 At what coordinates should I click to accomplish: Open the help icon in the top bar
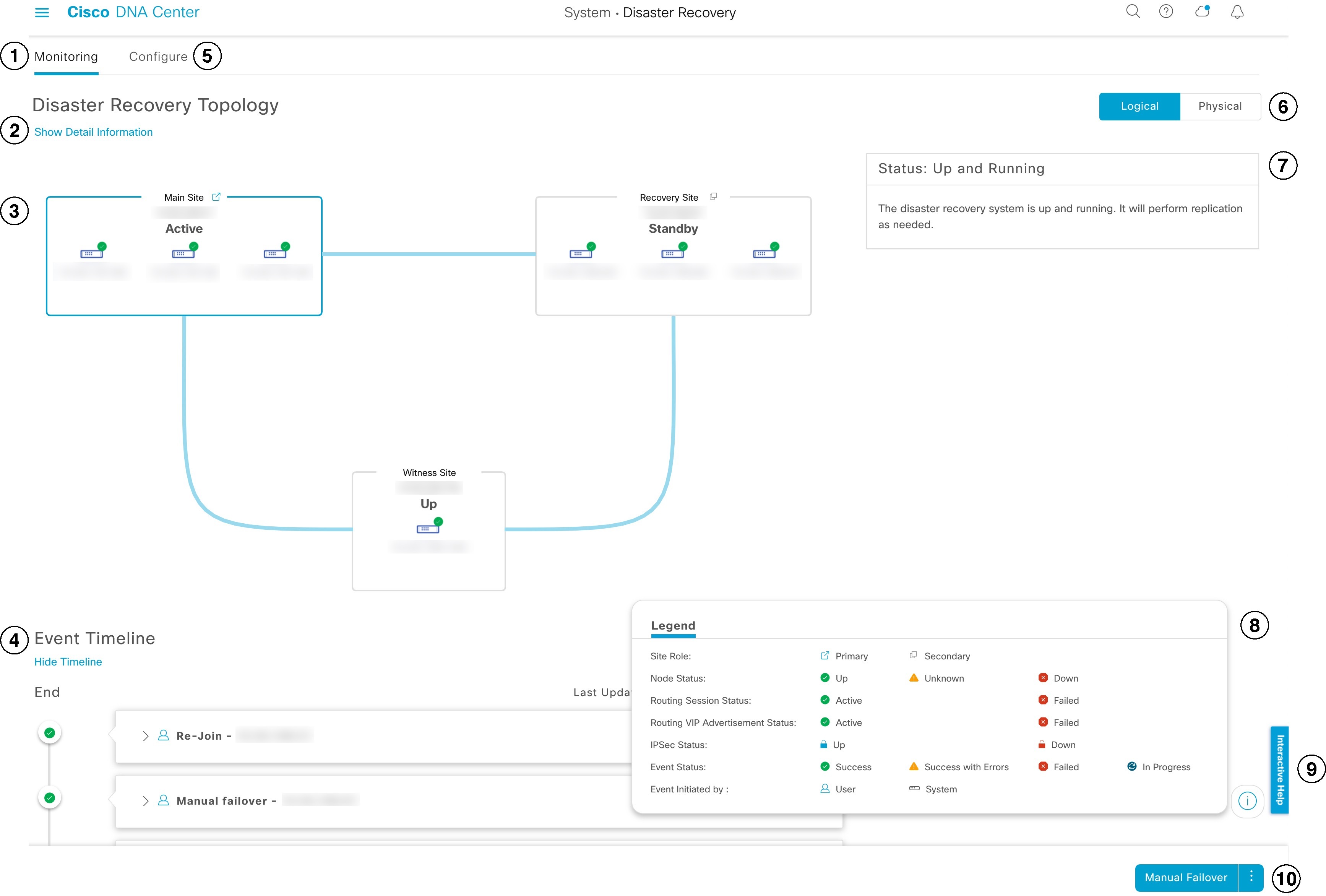pyautogui.click(x=1166, y=11)
